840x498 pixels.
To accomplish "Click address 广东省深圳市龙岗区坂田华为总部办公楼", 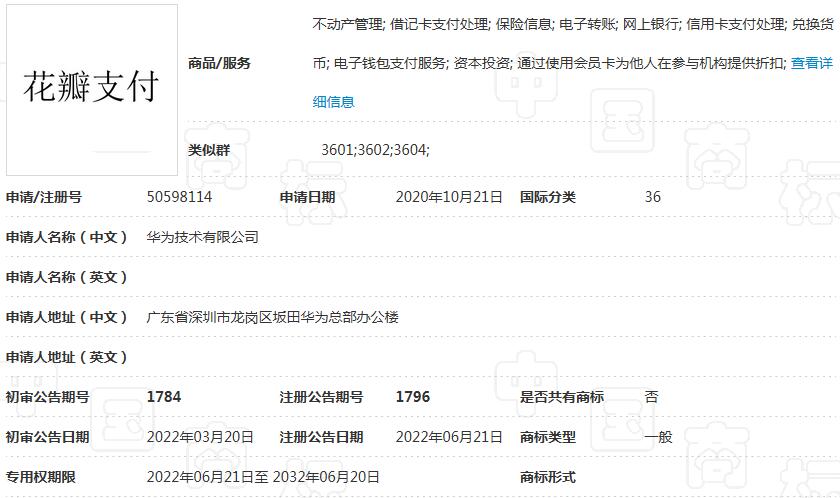I will pyautogui.click(x=273, y=318).
